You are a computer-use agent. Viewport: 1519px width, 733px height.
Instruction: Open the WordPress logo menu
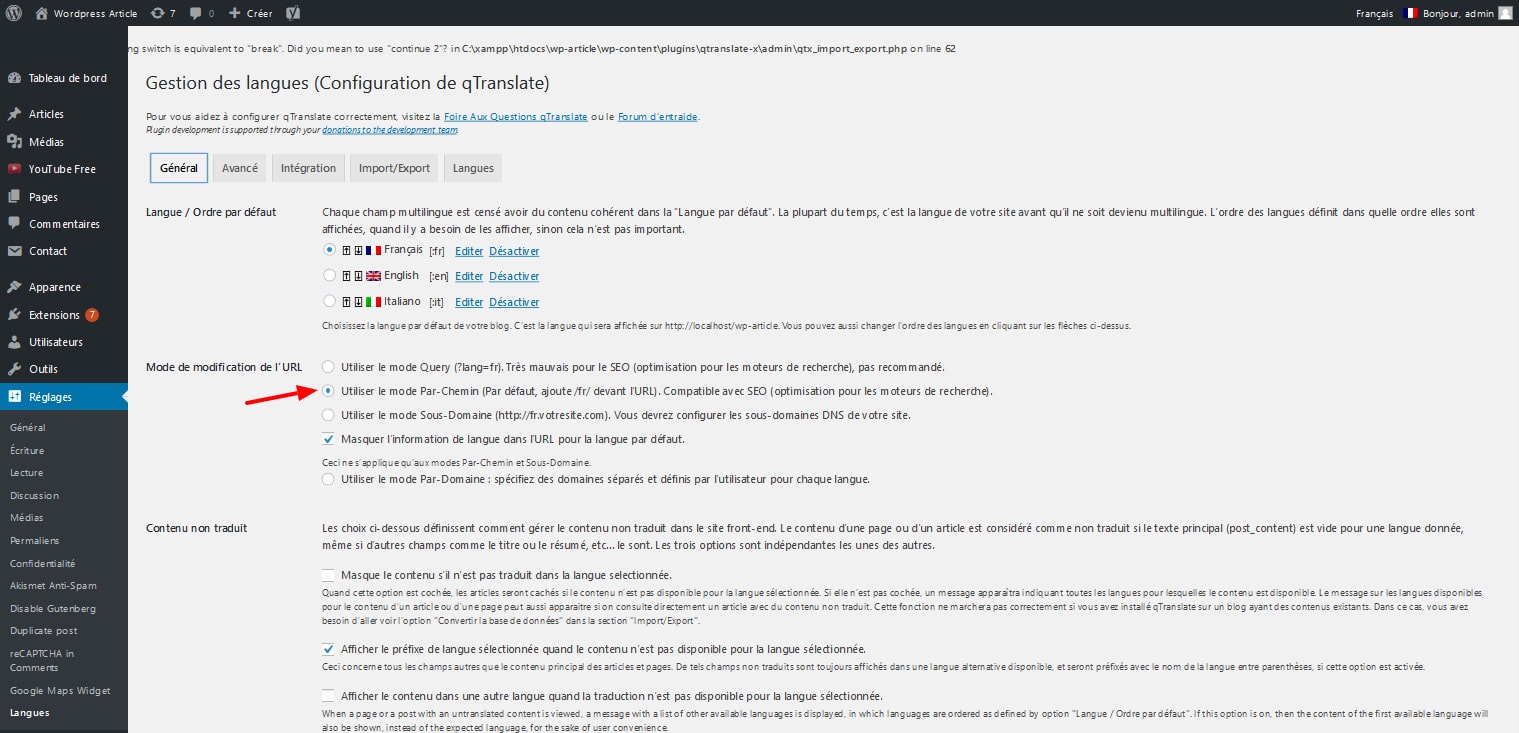[x=14, y=13]
